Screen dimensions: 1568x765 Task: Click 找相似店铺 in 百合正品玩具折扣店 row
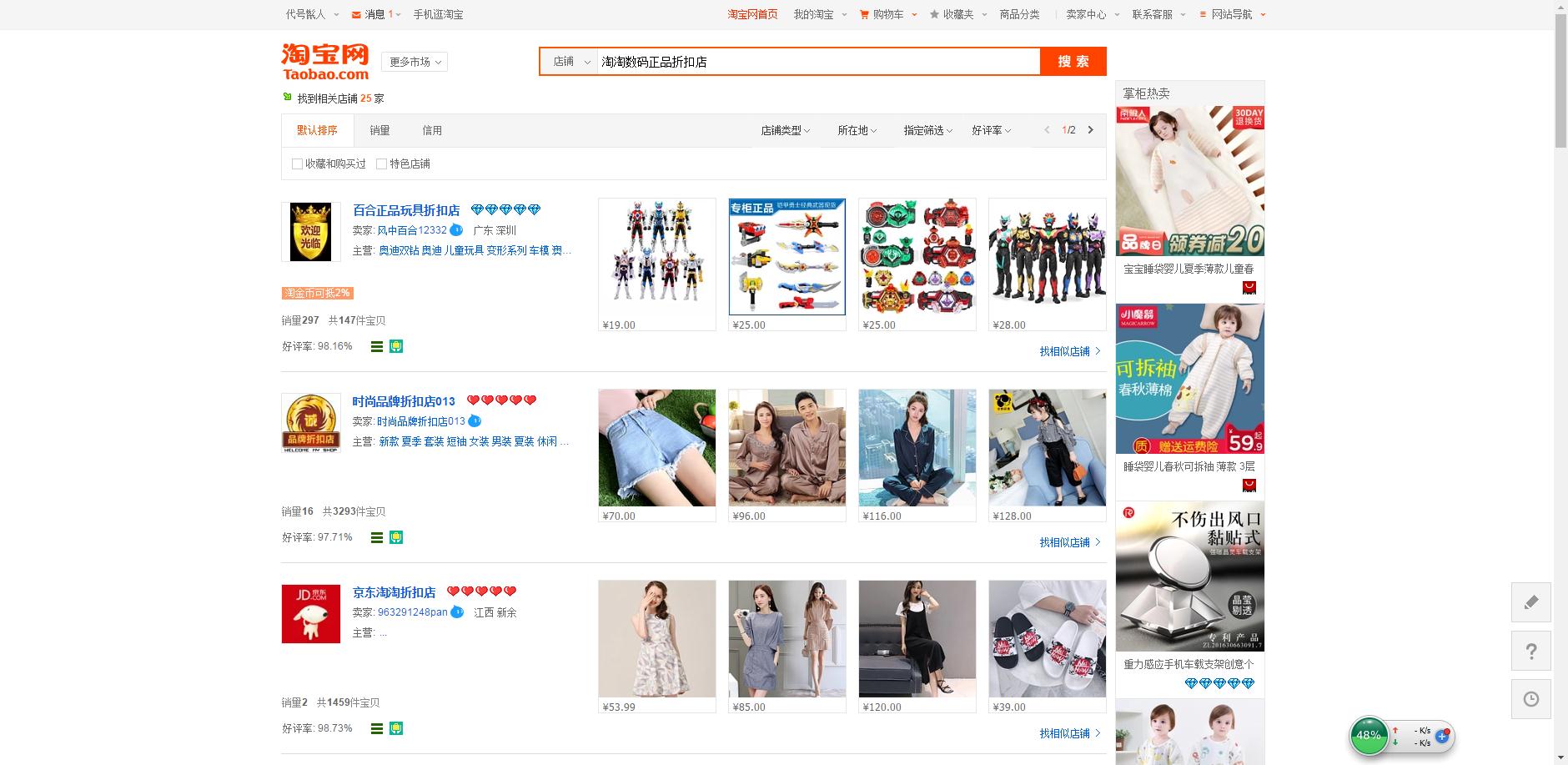[x=1070, y=351]
